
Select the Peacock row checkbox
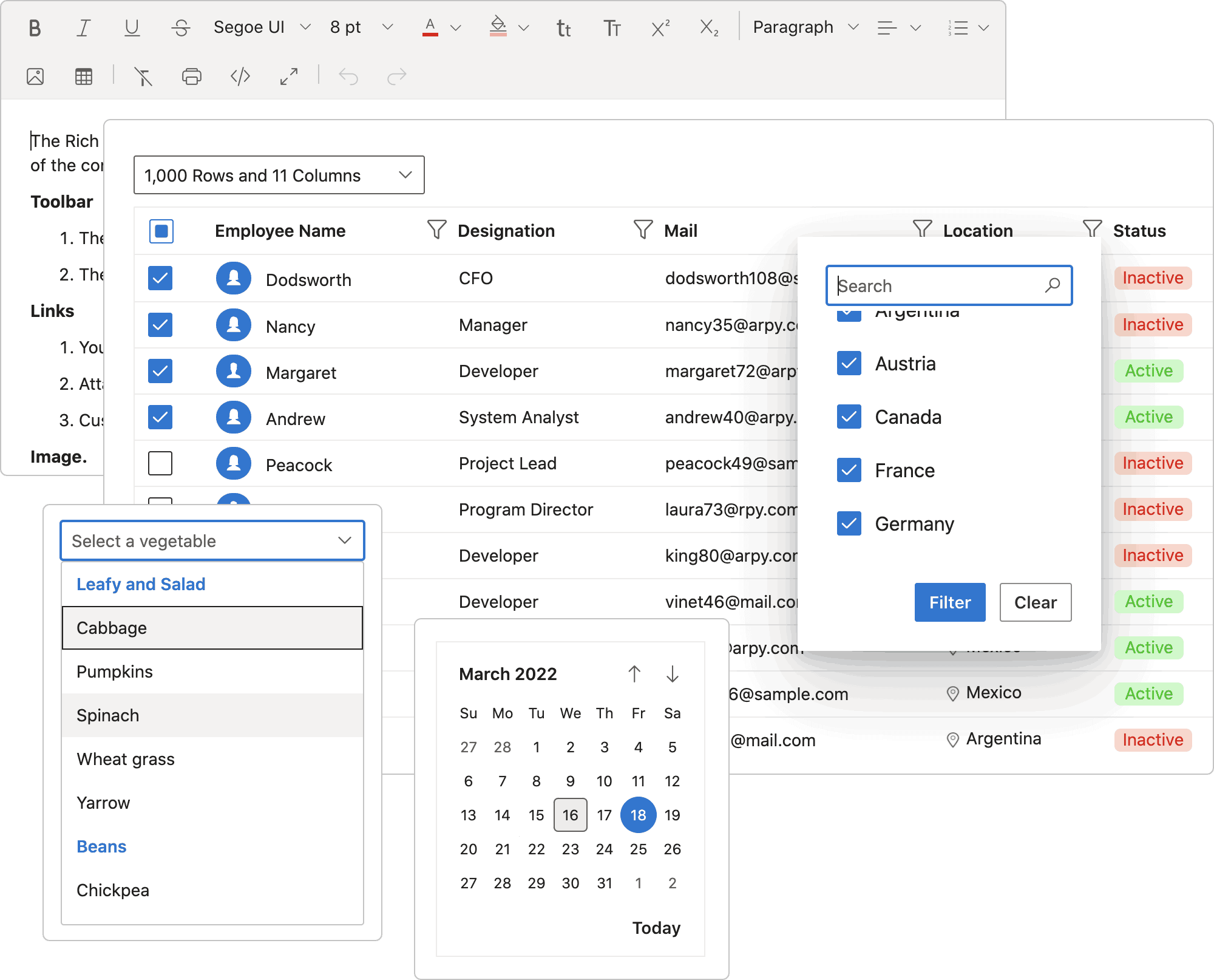click(160, 463)
